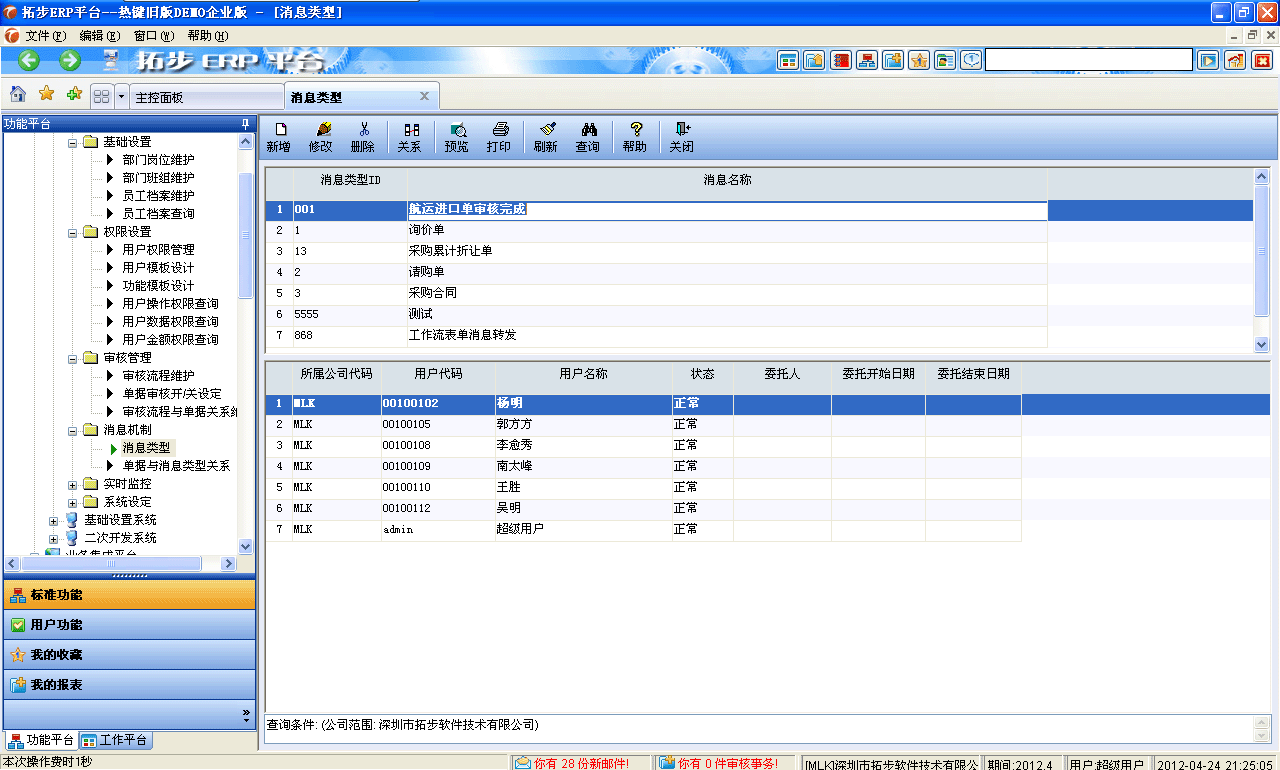Open the 查询 (Query) toolbar icon
1280x770 pixels.
[588, 137]
